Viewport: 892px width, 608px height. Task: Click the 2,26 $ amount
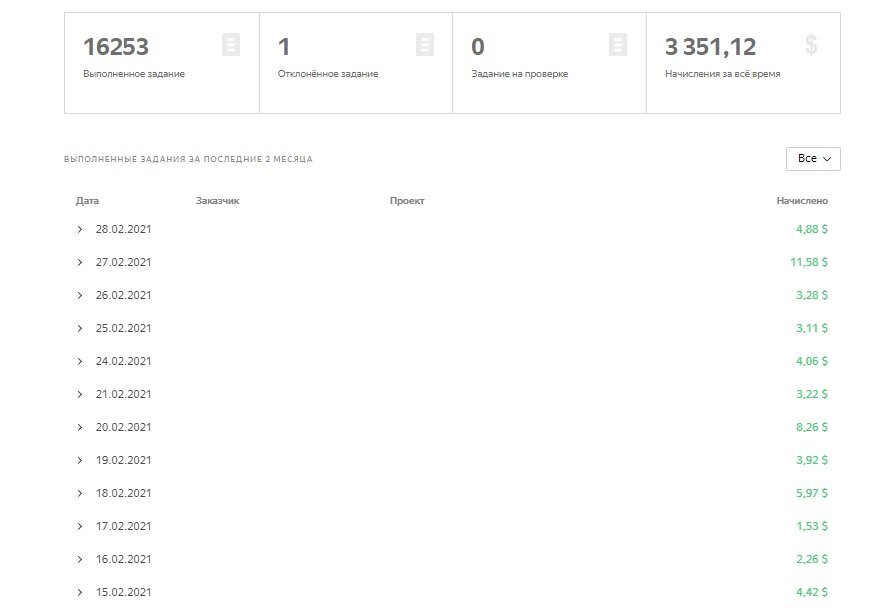812,559
